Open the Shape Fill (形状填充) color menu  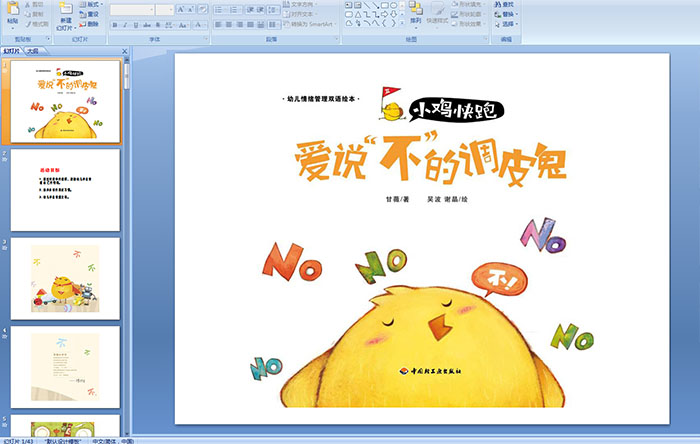click(468, 4)
